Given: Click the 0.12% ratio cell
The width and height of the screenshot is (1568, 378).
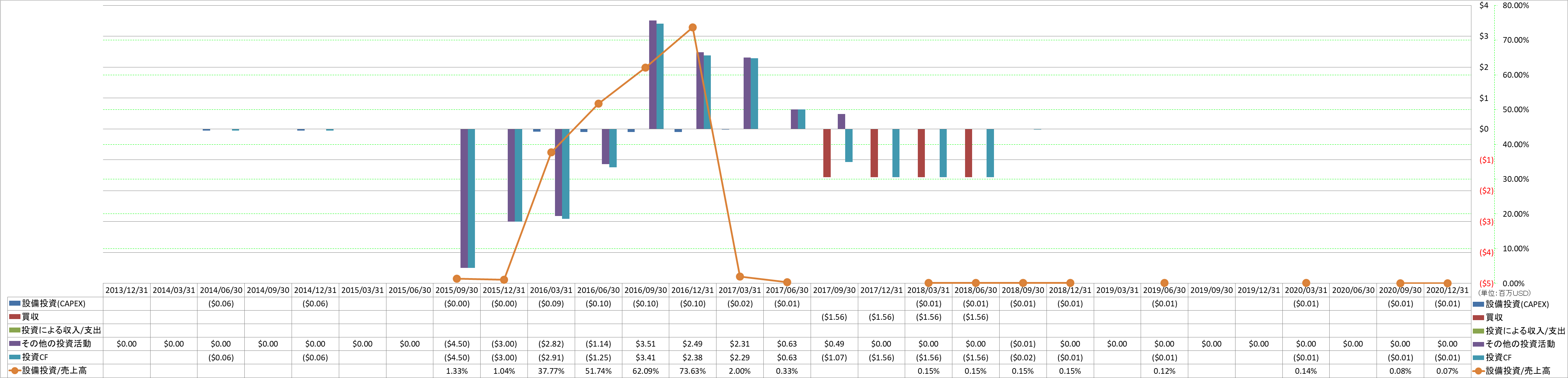Looking at the screenshot, I should [1164, 371].
